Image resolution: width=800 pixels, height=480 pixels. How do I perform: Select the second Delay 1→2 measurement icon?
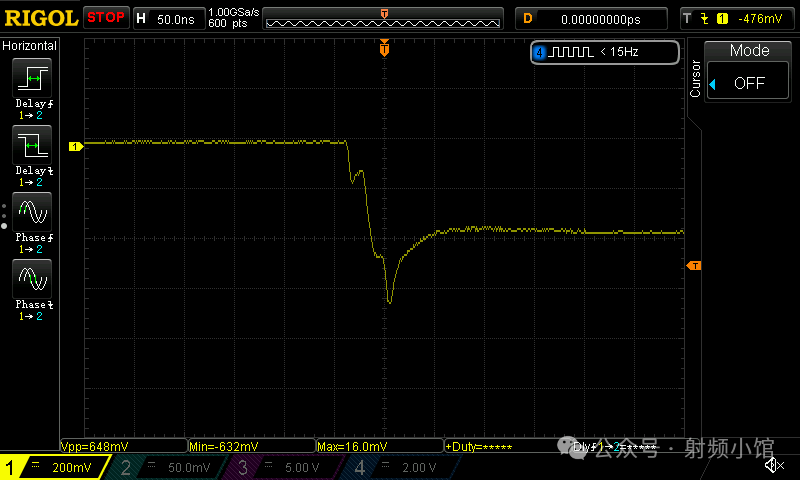pos(31,146)
